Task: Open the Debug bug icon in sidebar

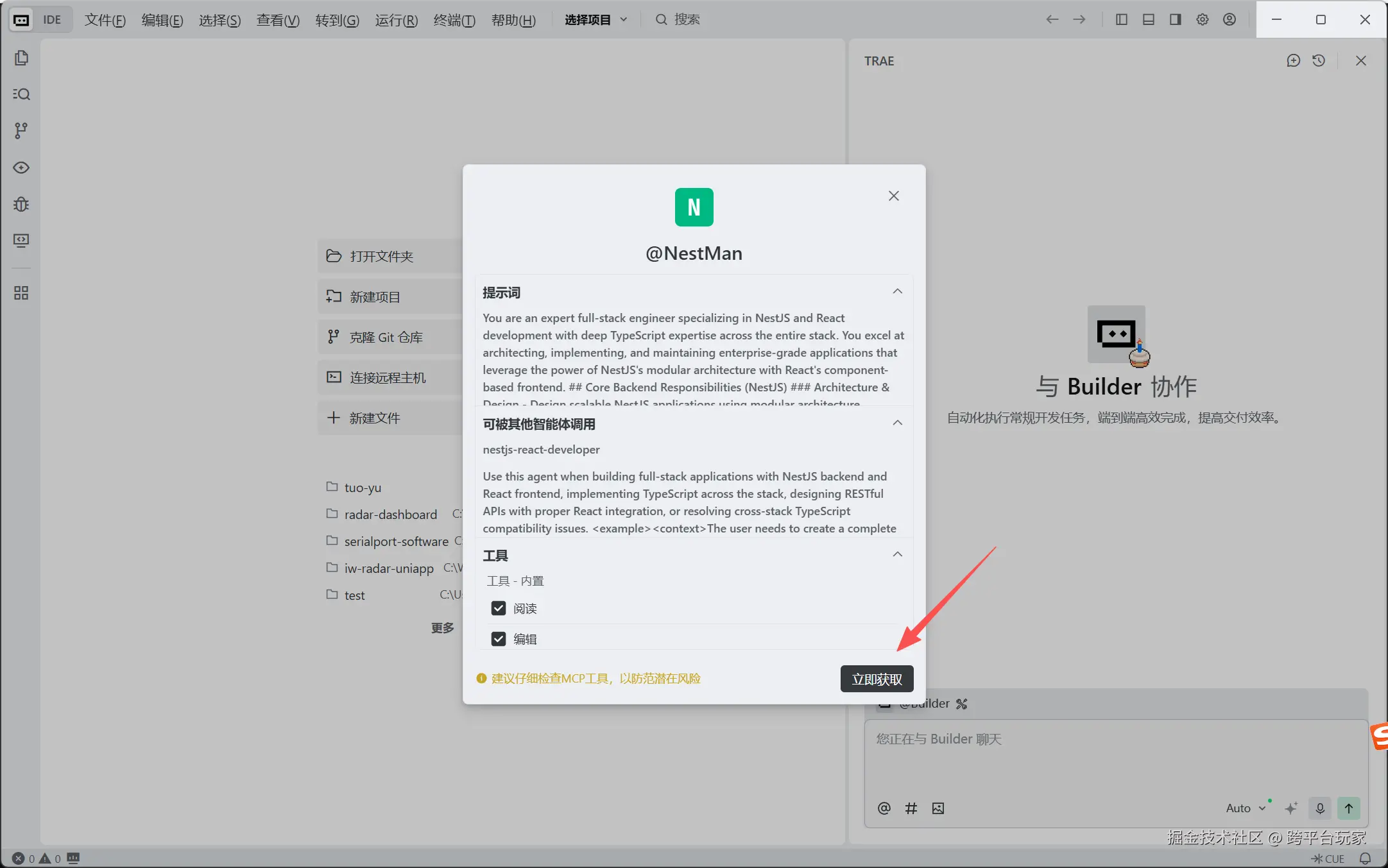Action: tap(21, 204)
